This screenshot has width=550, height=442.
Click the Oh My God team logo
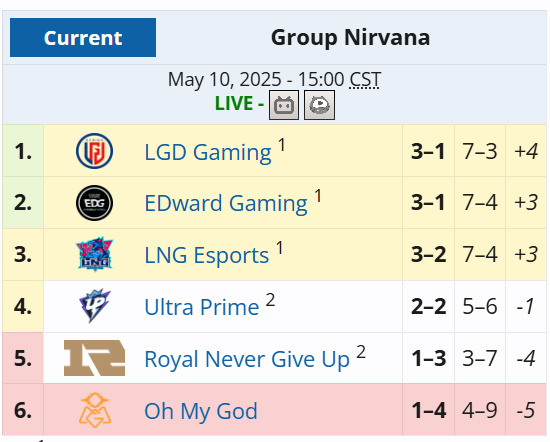[x=94, y=410]
